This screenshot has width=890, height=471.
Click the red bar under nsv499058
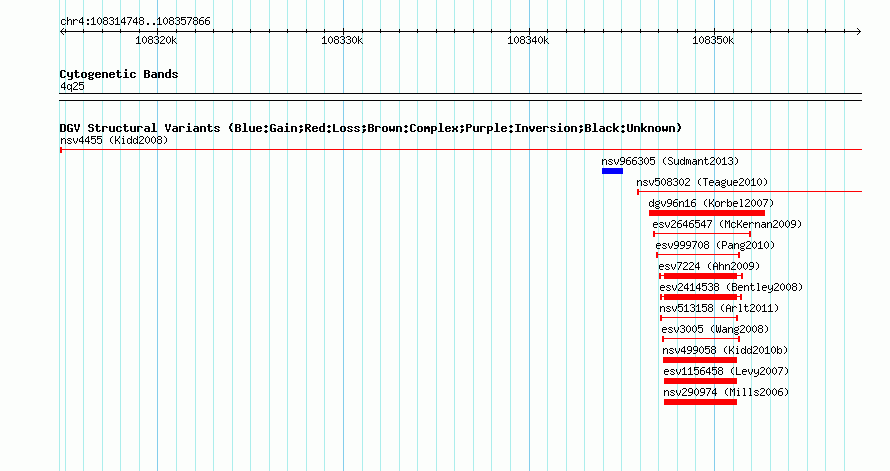click(x=700, y=360)
